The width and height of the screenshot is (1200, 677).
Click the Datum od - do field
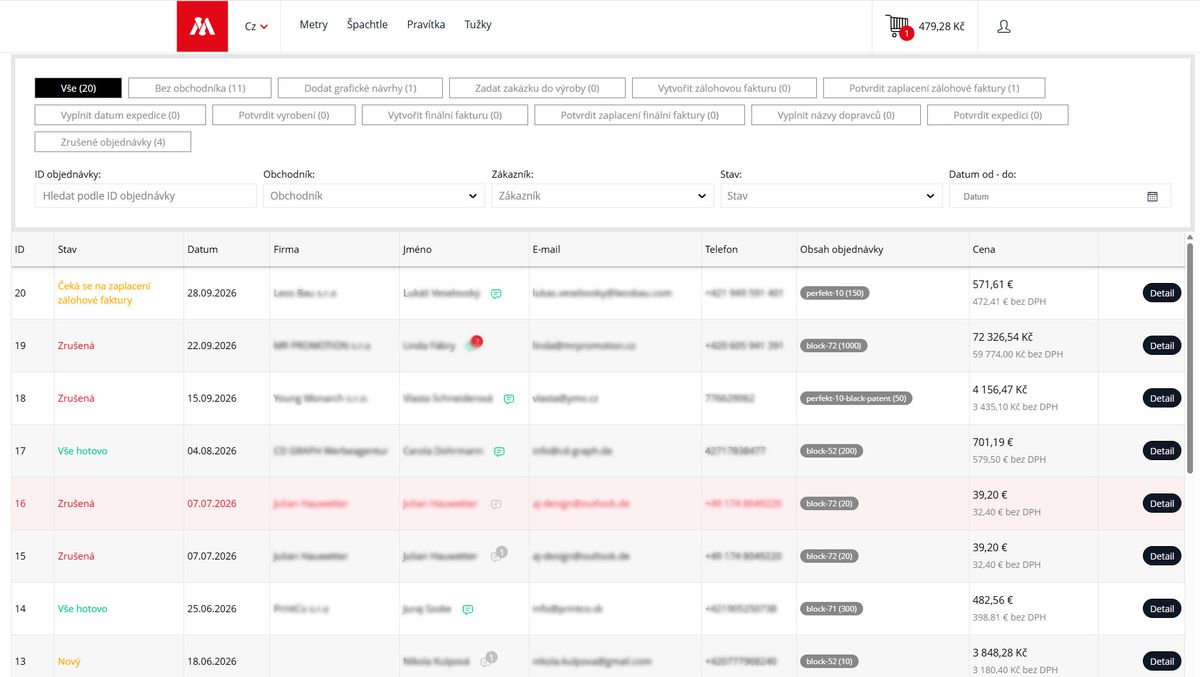coord(1060,196)
